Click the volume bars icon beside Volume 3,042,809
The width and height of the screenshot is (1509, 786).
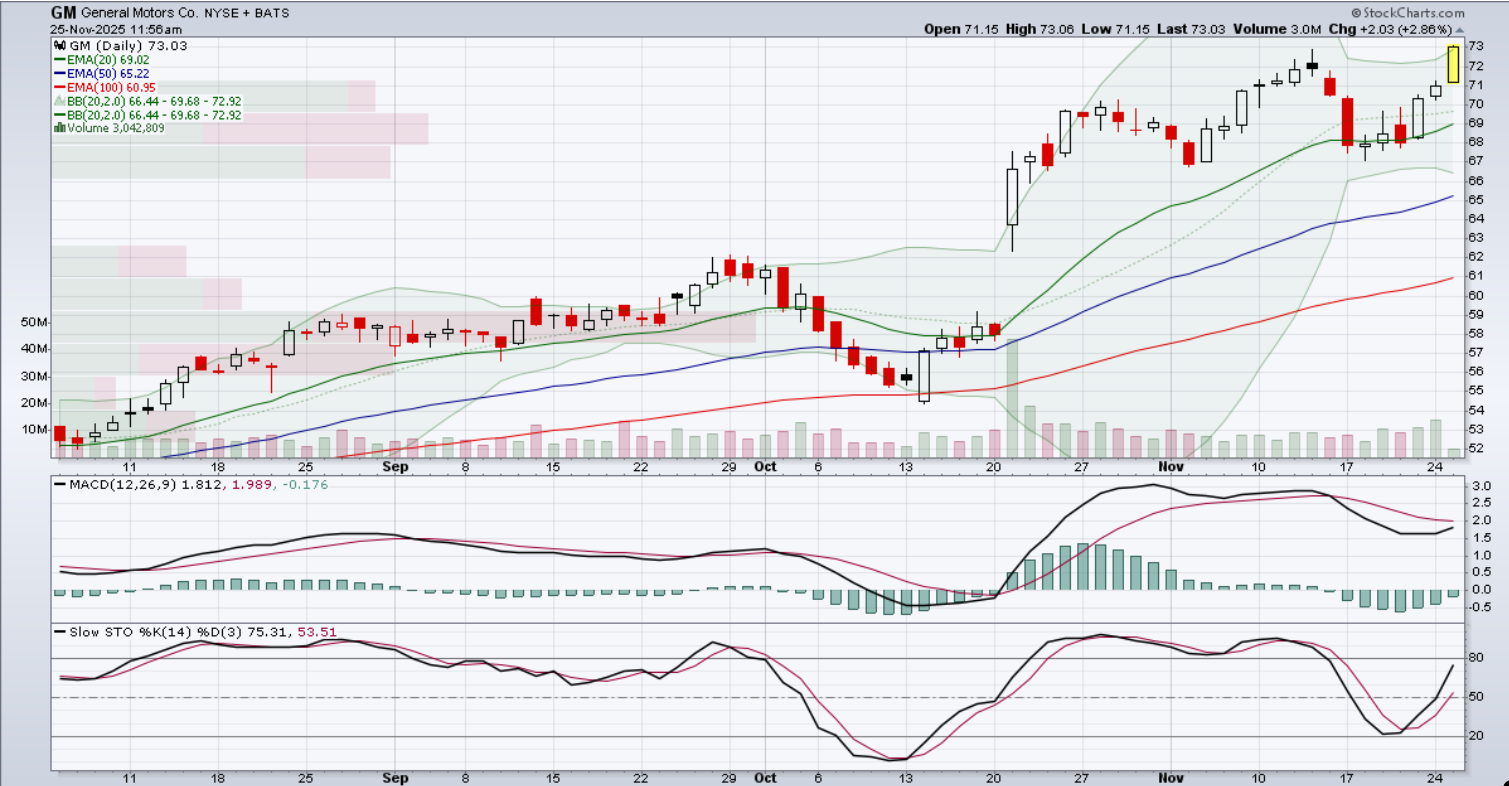click(59, 128)
